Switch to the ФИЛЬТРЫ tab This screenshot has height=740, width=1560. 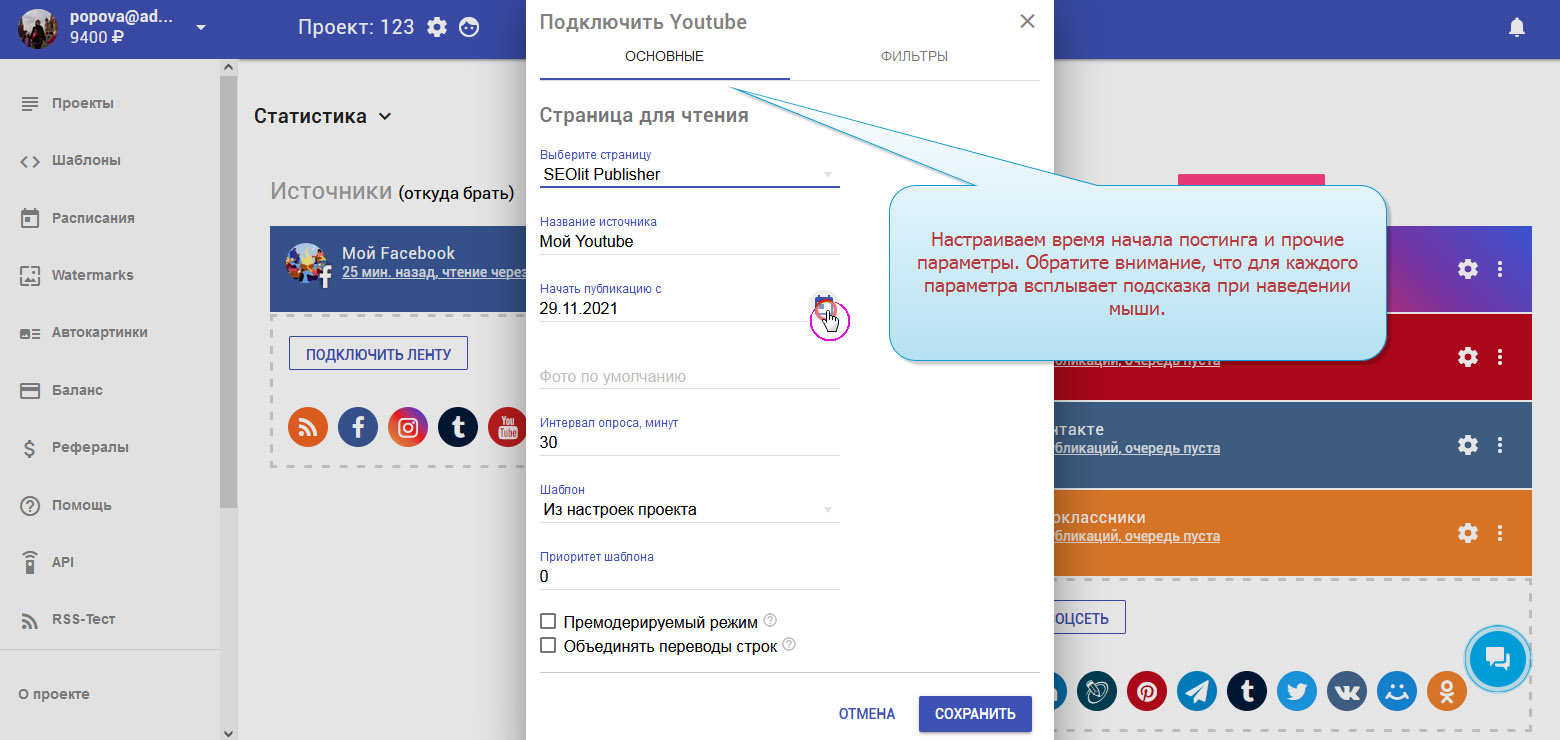[x=914, y=57]
